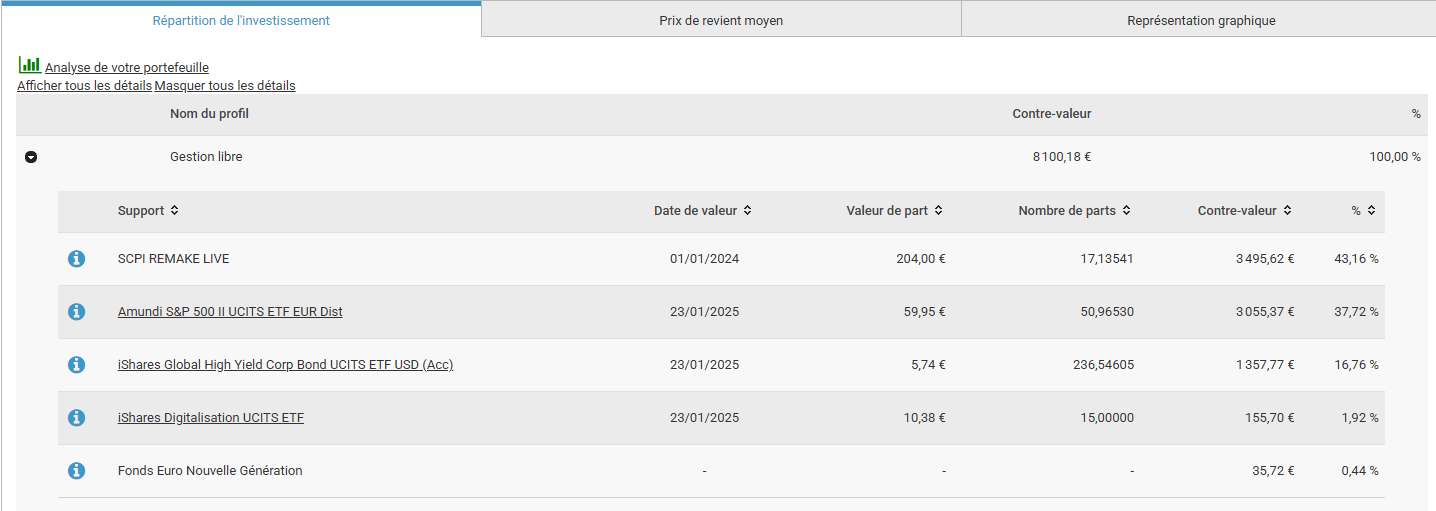Sort the Contre-valeur column in holdings table
This screenshot has height=511, width=1436.
(x=1287, y=211)
